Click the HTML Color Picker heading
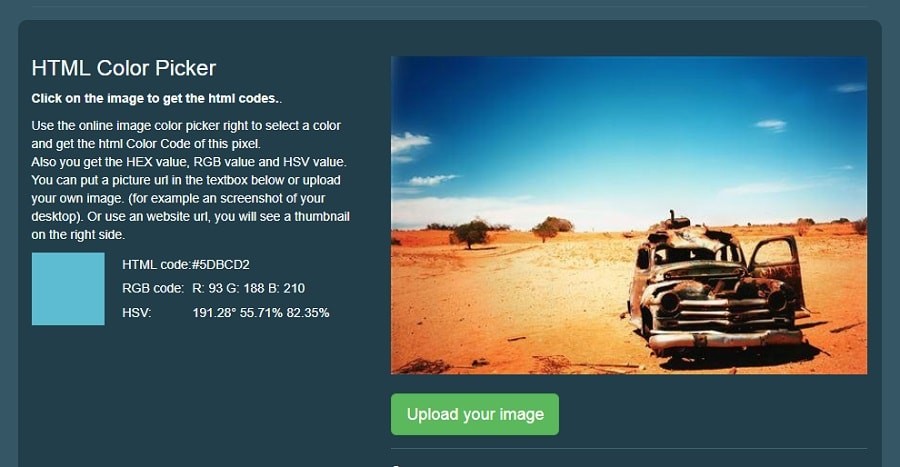 coord(123,68)
